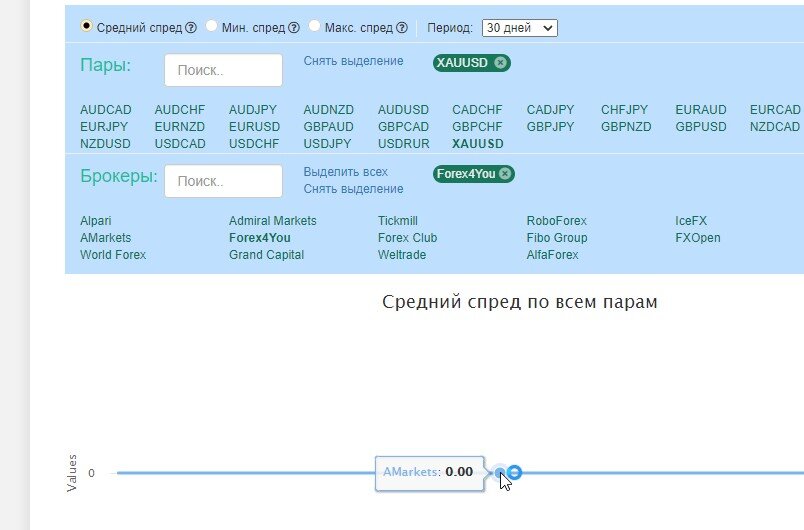Screen dimensions: 804x530
Task: Select the NZDCAD pair
Action: [x=774, y=127]
